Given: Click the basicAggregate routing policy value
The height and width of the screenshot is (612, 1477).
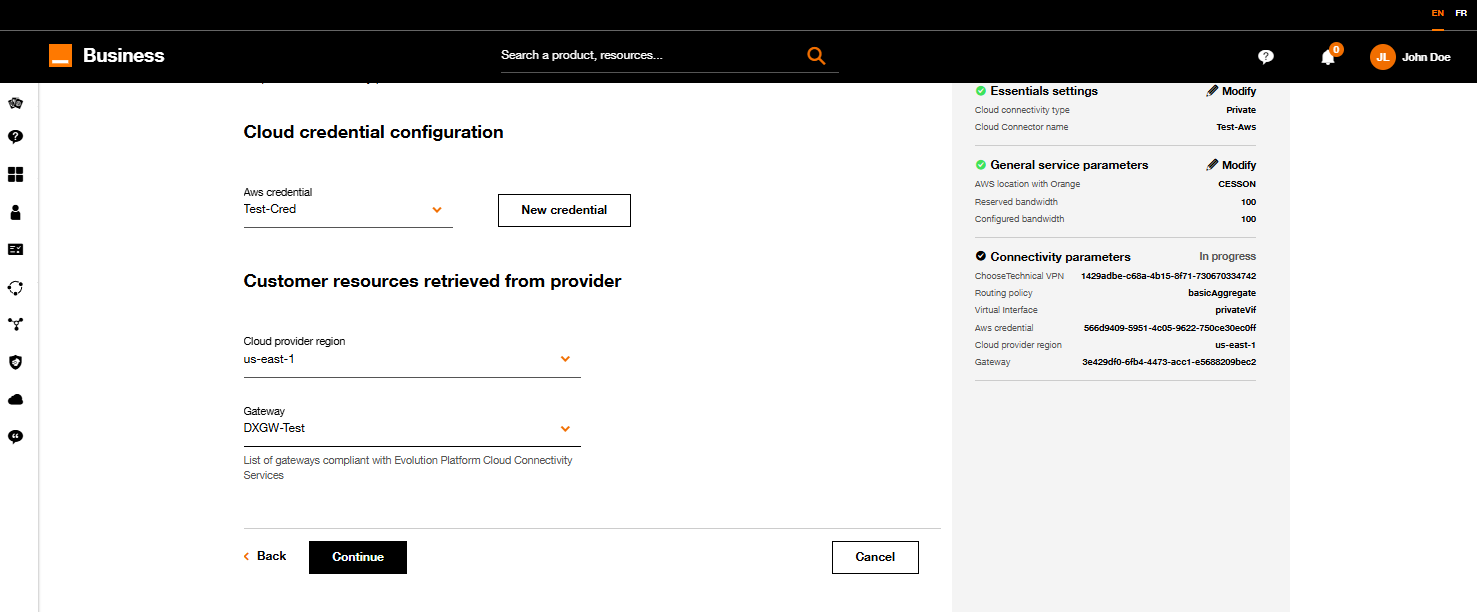Looking at the screenshot, I should coord(1222,293).
